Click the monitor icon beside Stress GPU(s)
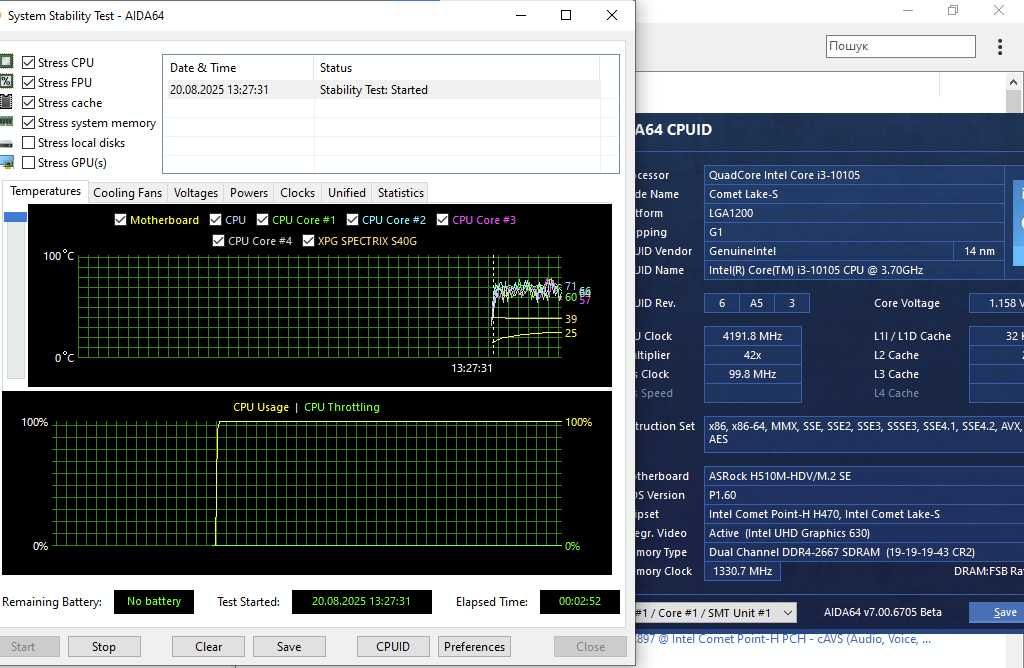Image resolution: width=1024 pixels, height=668 pixels. click(x=7, y=163)
